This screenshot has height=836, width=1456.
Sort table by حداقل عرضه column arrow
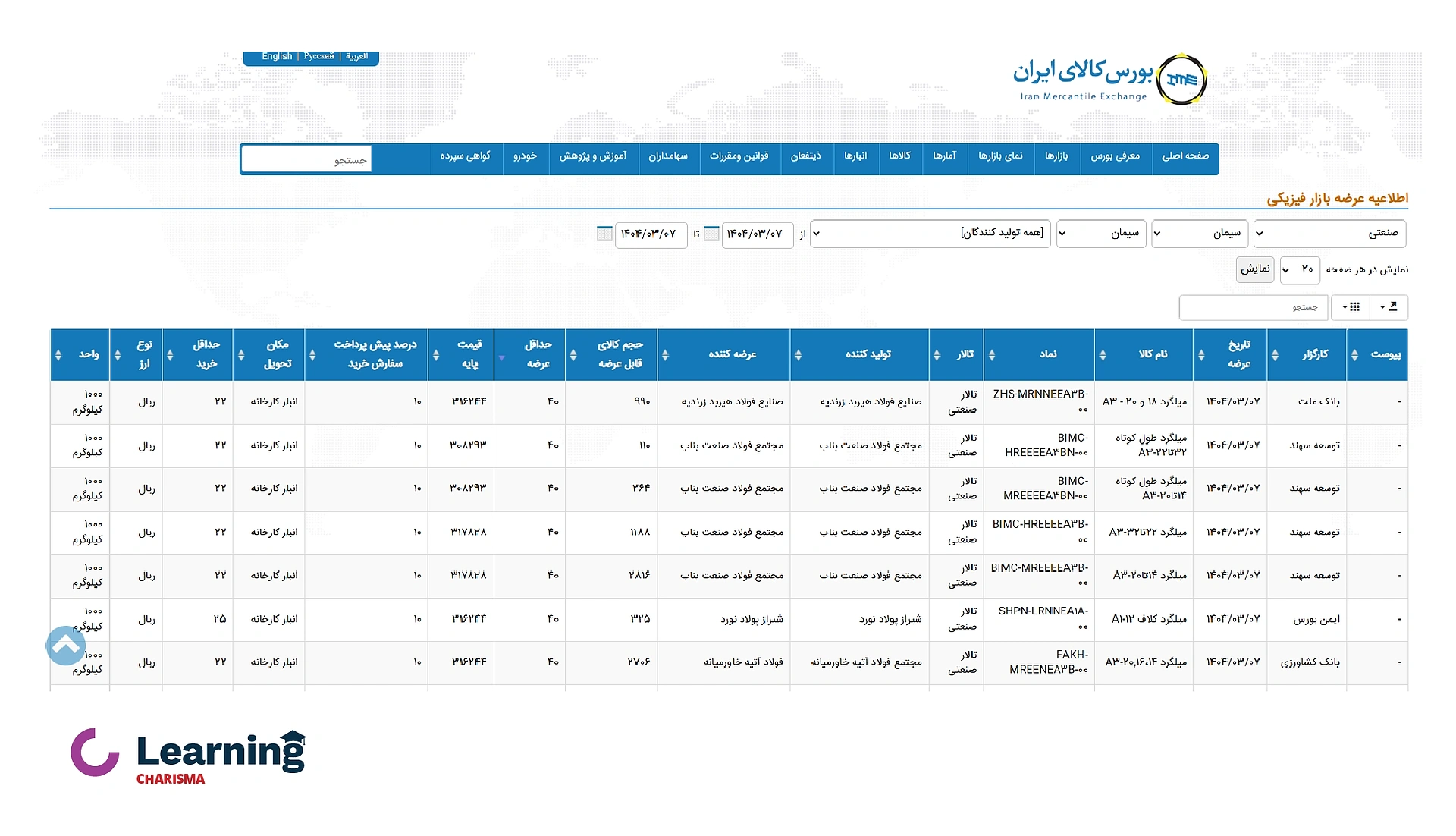(x=501, y=357)
